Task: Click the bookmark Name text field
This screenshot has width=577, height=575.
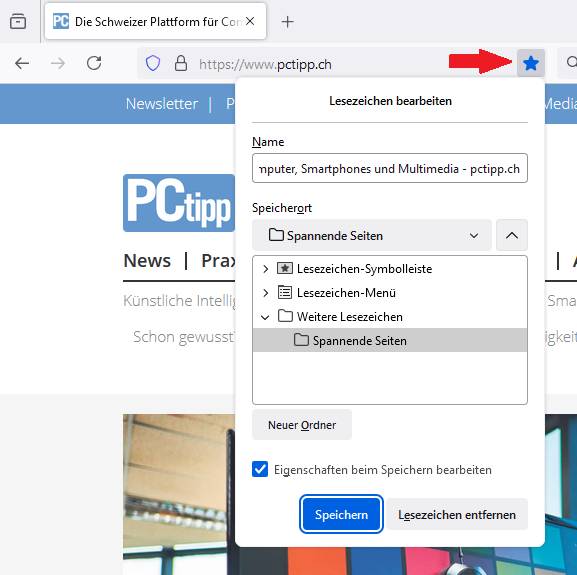Action: pos(390,168)
